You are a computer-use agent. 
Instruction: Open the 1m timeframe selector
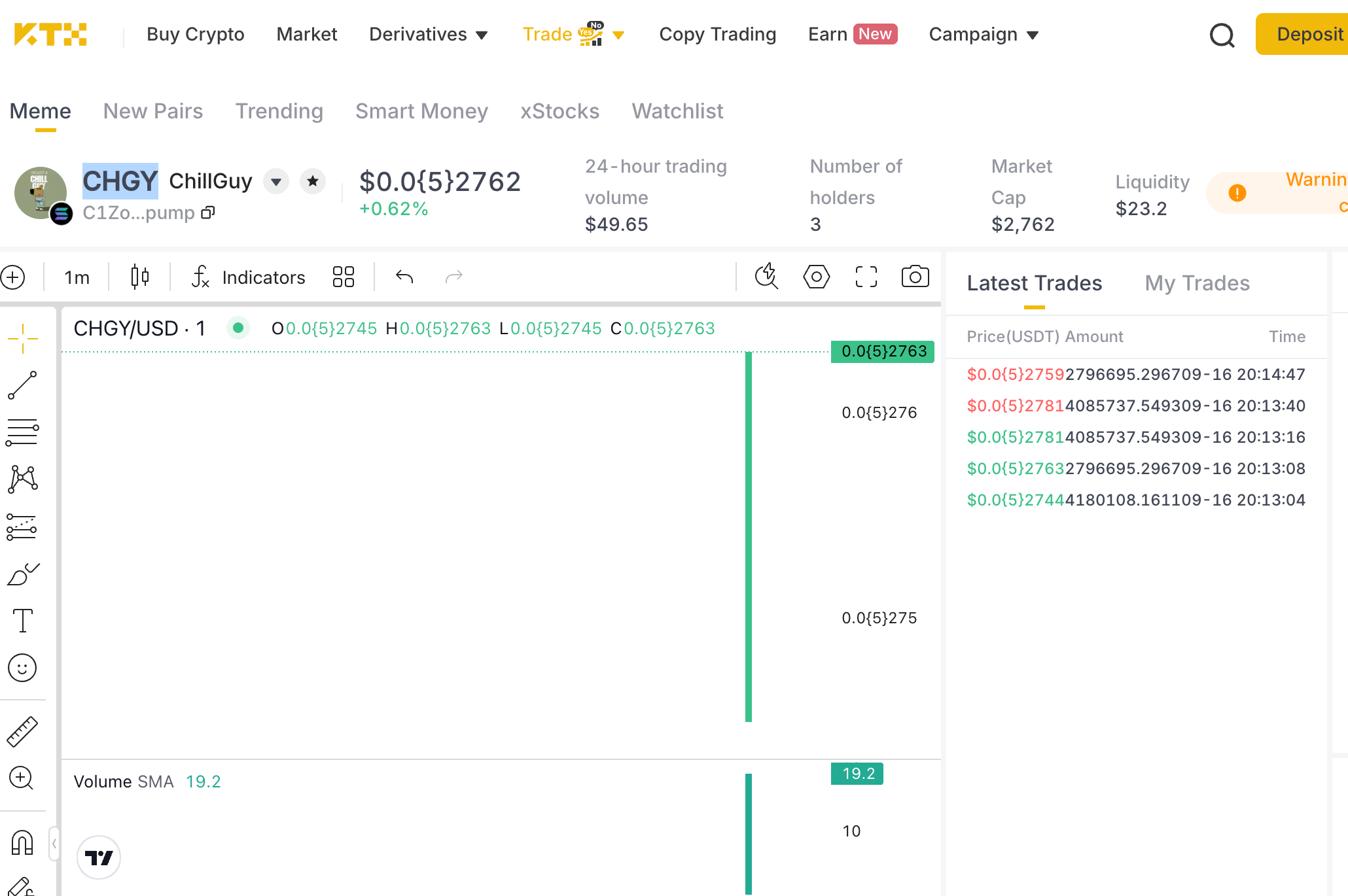pos(77,277)
